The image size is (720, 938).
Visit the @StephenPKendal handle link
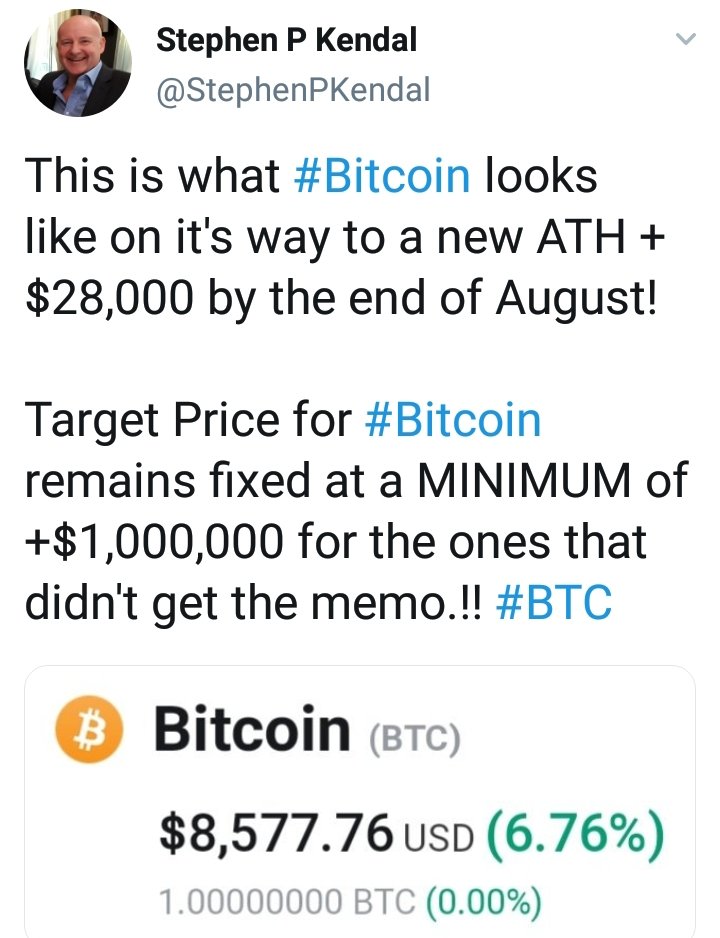tap(294, 91)
